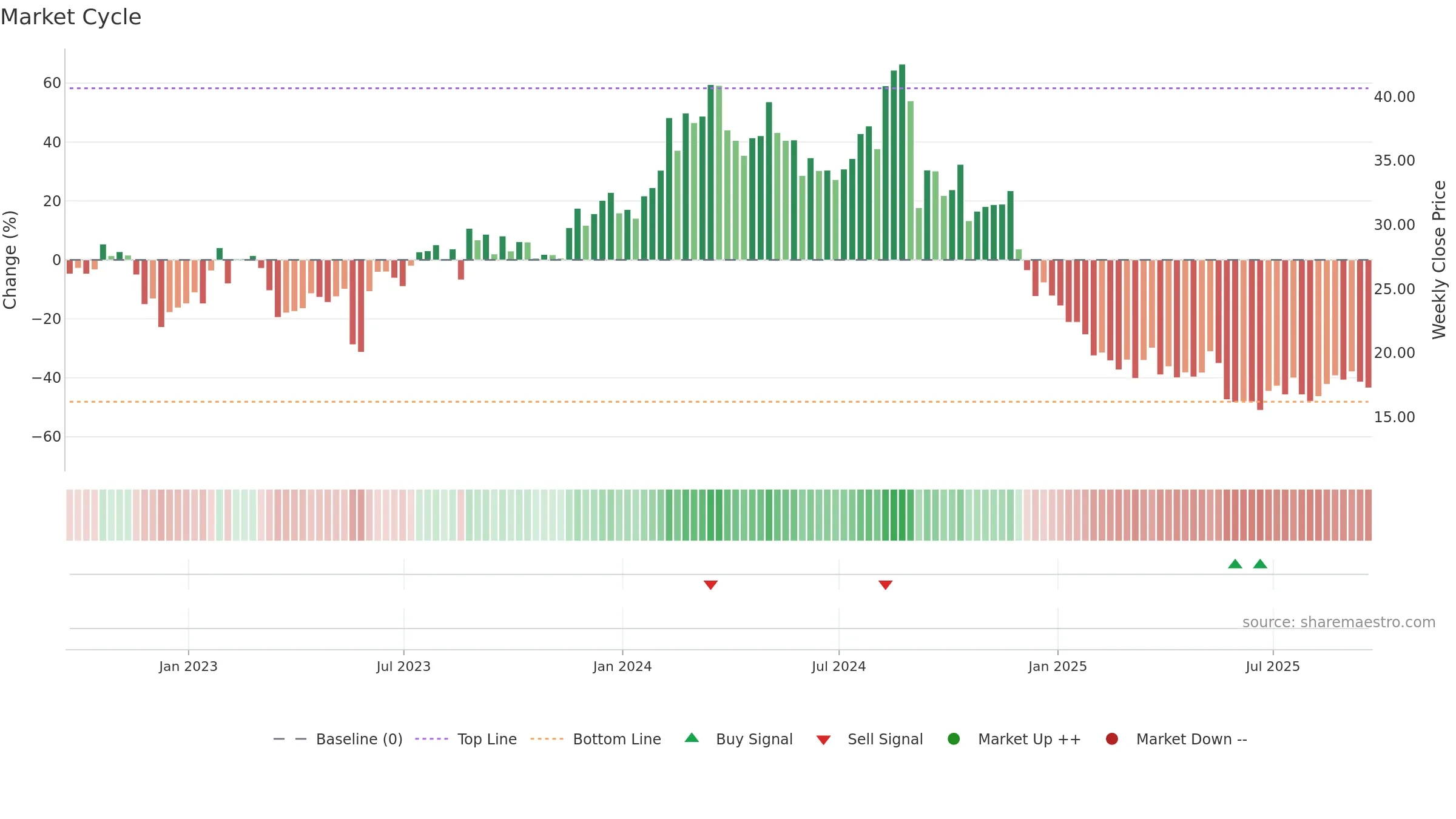This screenshot has height=819, width=1456.
Task: Click the 25.00 price axis tick
Action: (x=1395, y=289)
